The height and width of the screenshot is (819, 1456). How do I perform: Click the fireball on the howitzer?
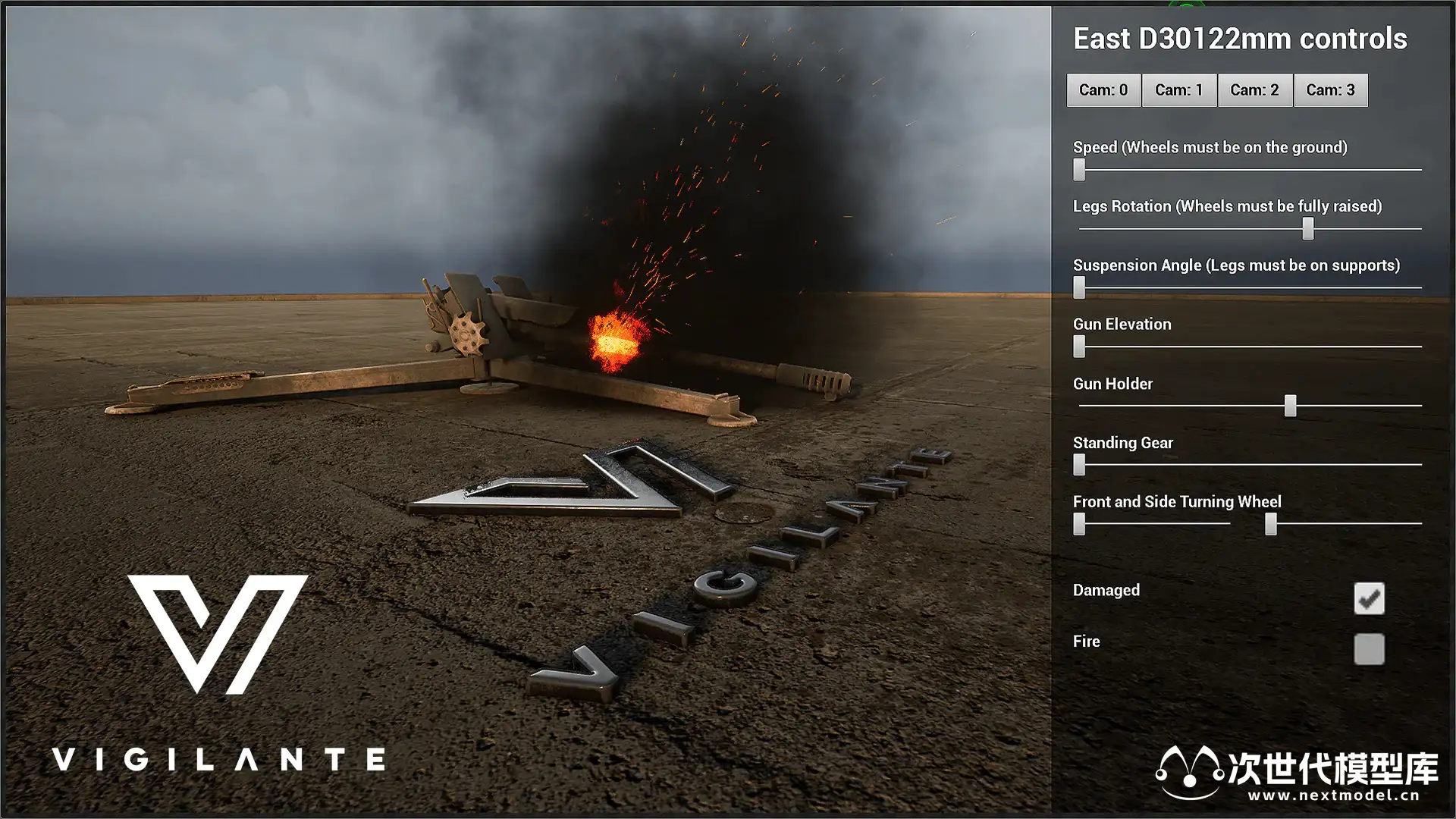(617, 341)
